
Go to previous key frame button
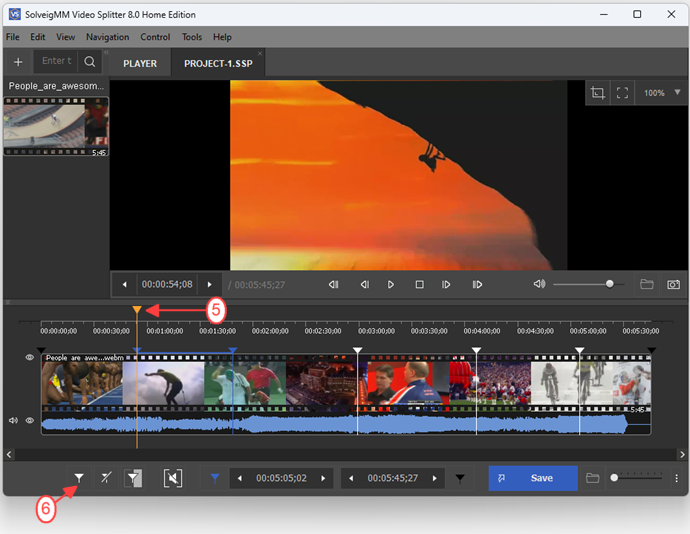click(x=334, y=285)
